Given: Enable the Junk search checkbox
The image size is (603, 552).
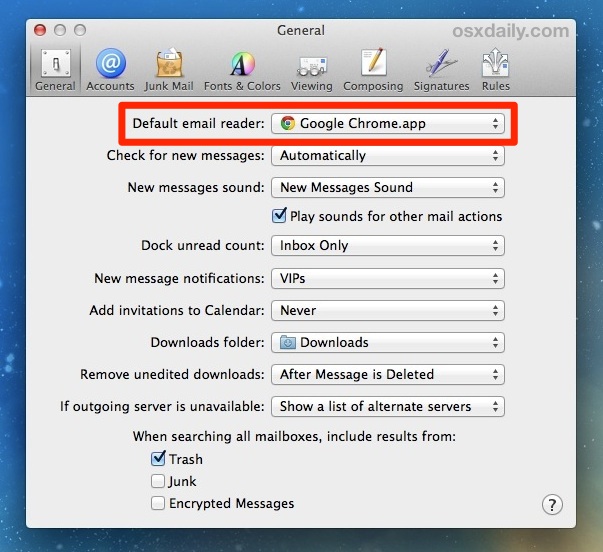Looking at the screenshot, I should [158, 481].
